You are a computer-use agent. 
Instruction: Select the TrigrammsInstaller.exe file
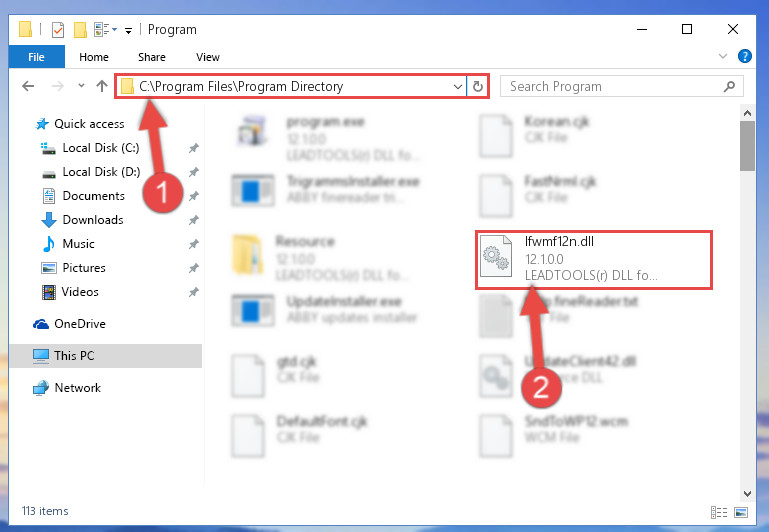(x=326, y=190)
